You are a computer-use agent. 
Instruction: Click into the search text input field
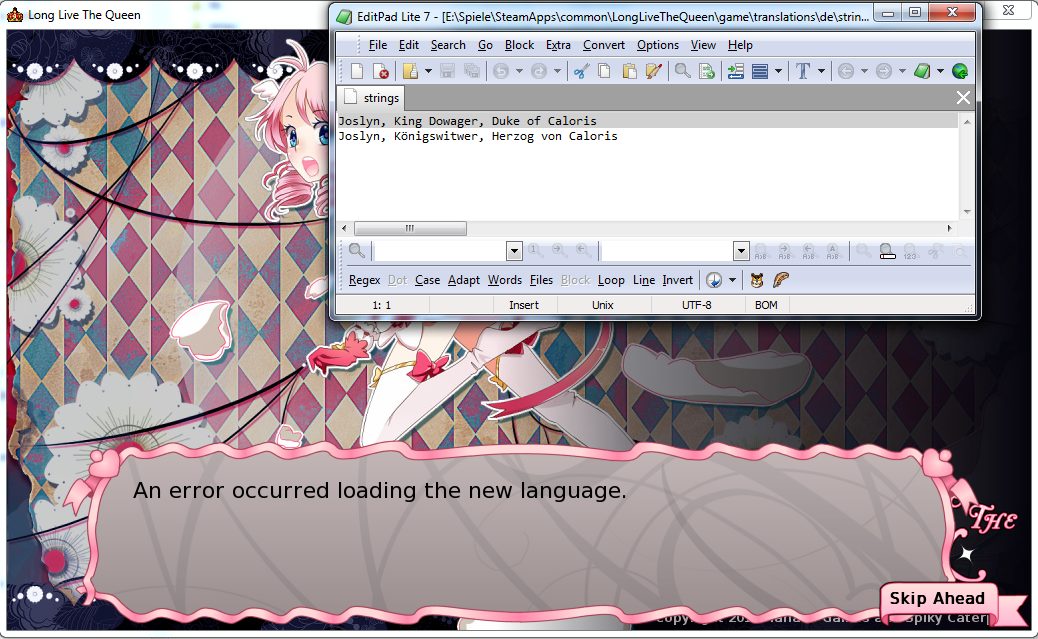click(x=440, y=251)
